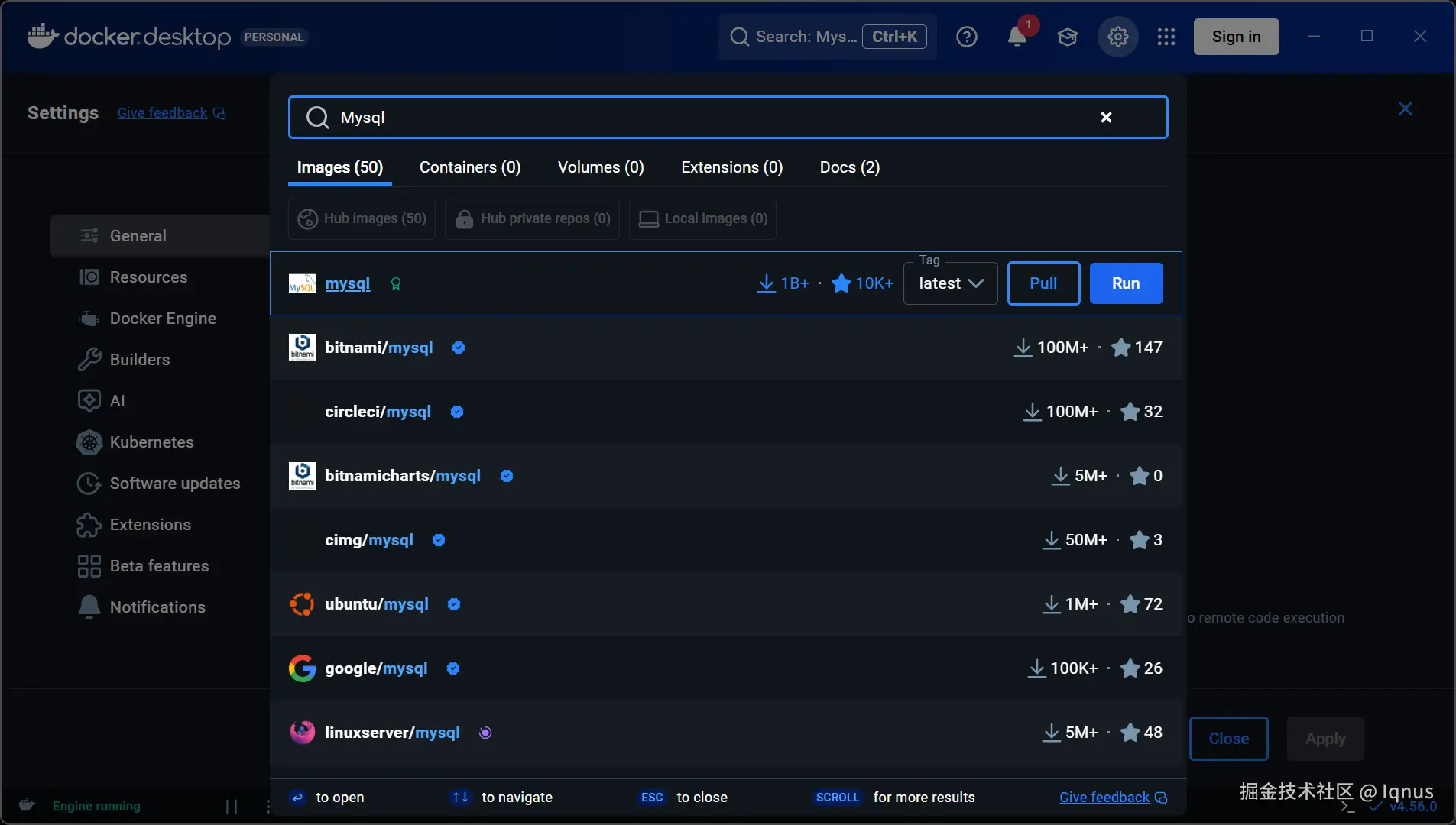
Task: Switch to the Extensions (0) tab
Action: click(732, 167)
